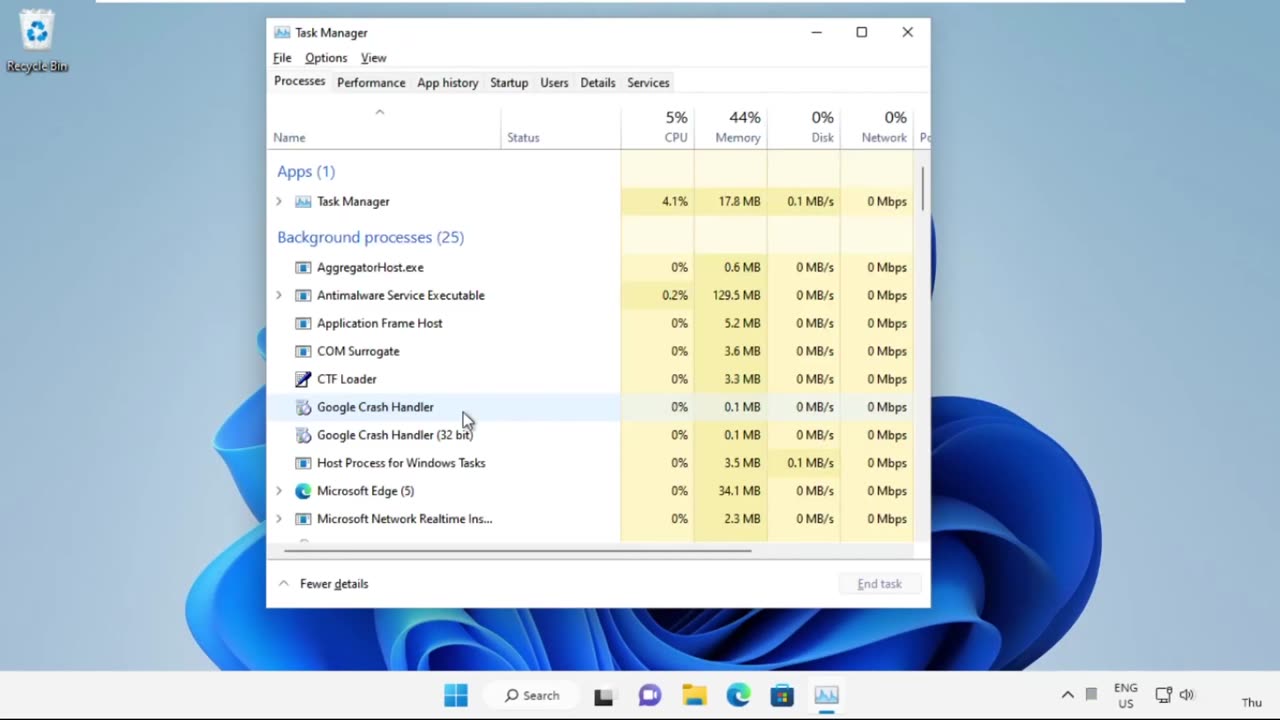Click the Google Crash Handler icon
The width and height of the screenshot is (1280, 720).
(303, 407)
